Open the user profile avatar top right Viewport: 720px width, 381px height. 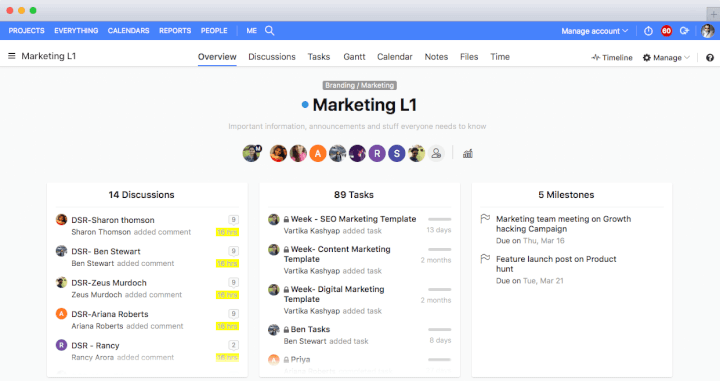[708, 31]
